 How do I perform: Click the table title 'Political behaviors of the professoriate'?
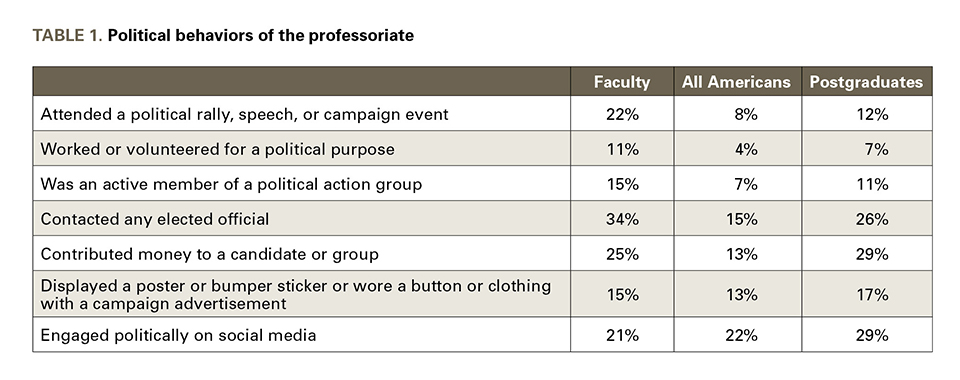[x=260, y=35]
